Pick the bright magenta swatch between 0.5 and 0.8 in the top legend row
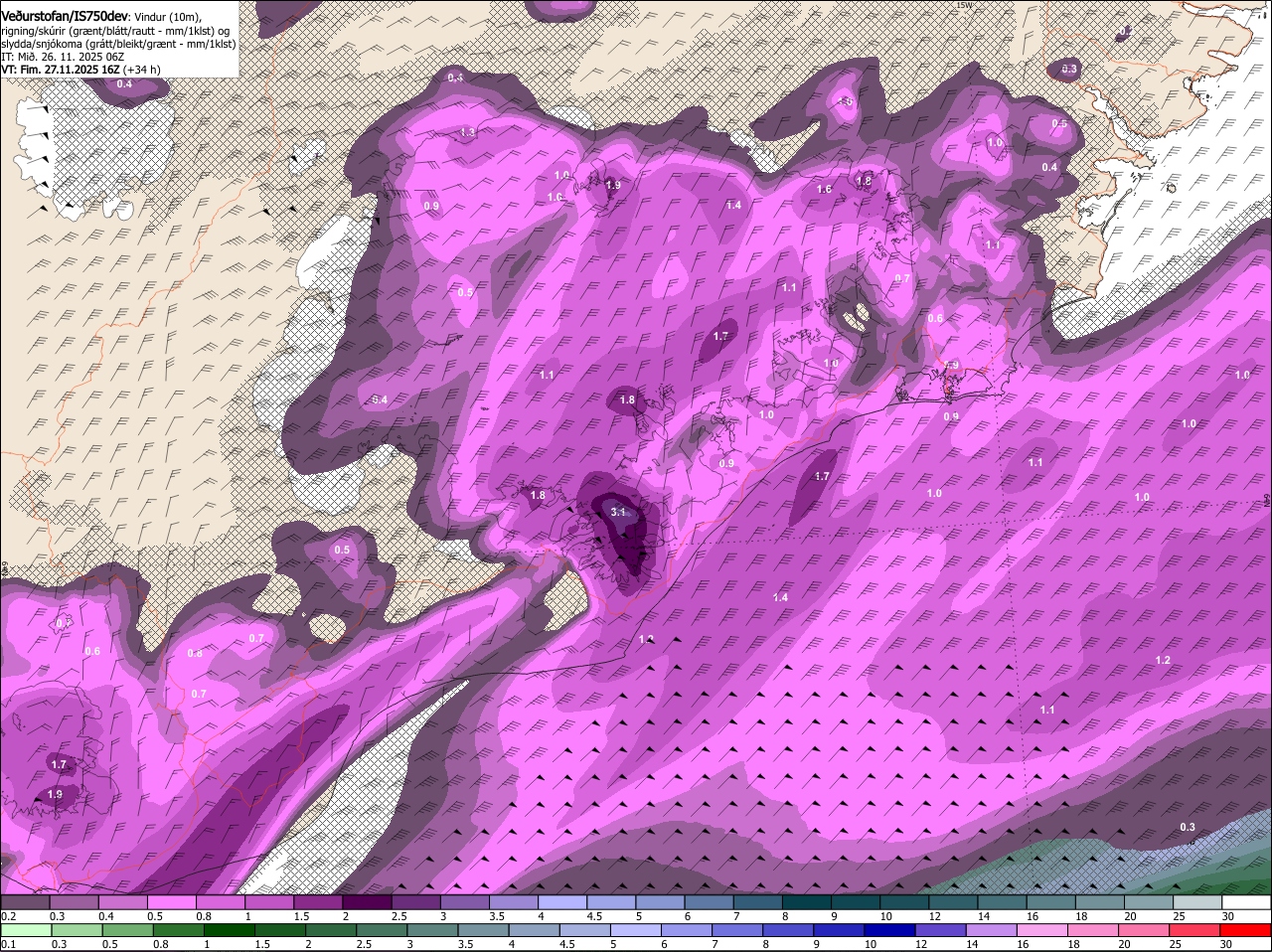Screen dimensions: 1272x952 click(x=171, y=902)
